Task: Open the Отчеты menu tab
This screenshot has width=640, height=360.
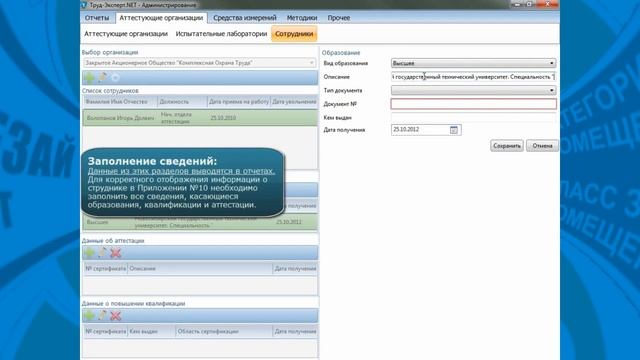Action: [97, 18]
